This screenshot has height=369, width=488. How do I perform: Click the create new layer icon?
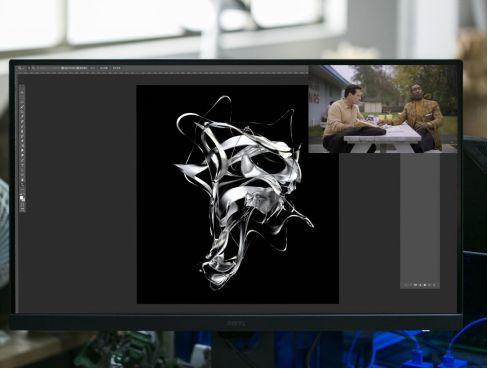pyautogui.click(x=429, y=285)
